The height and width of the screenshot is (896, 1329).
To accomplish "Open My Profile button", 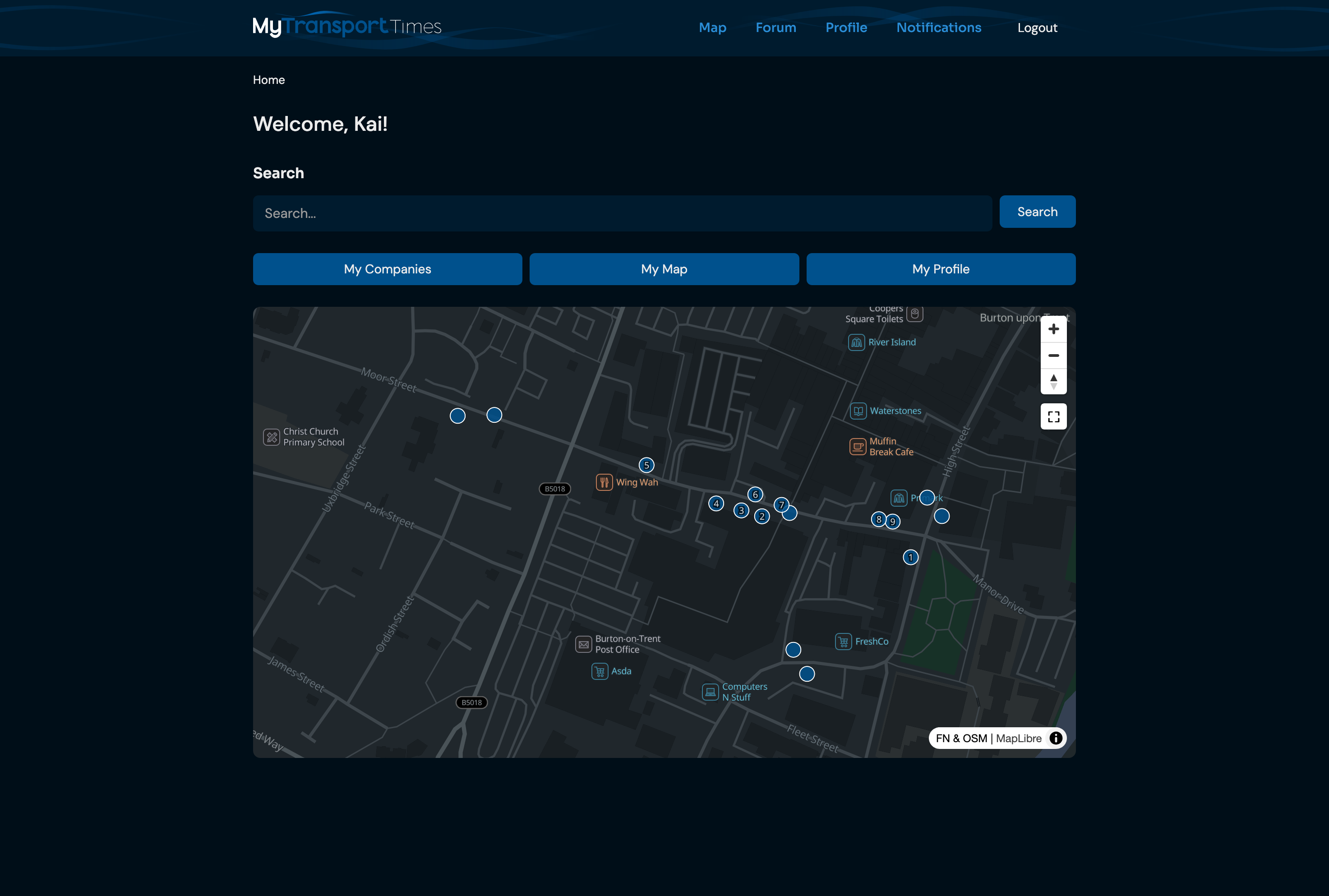I will (x=941, y=269).
